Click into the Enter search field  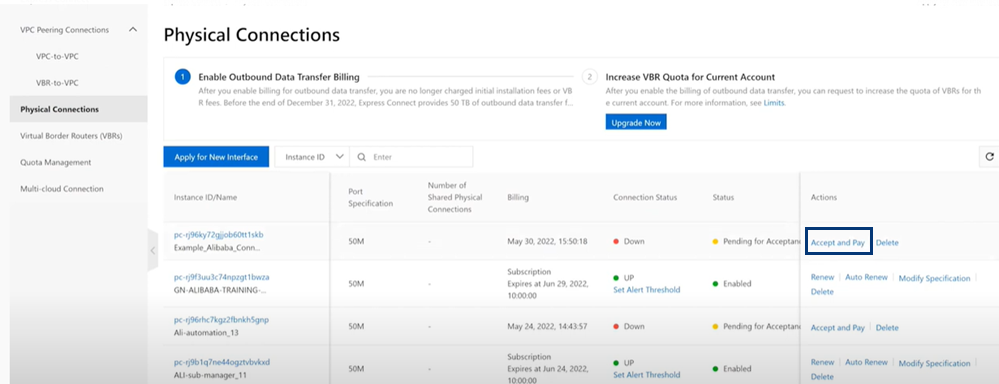point(420,157)
